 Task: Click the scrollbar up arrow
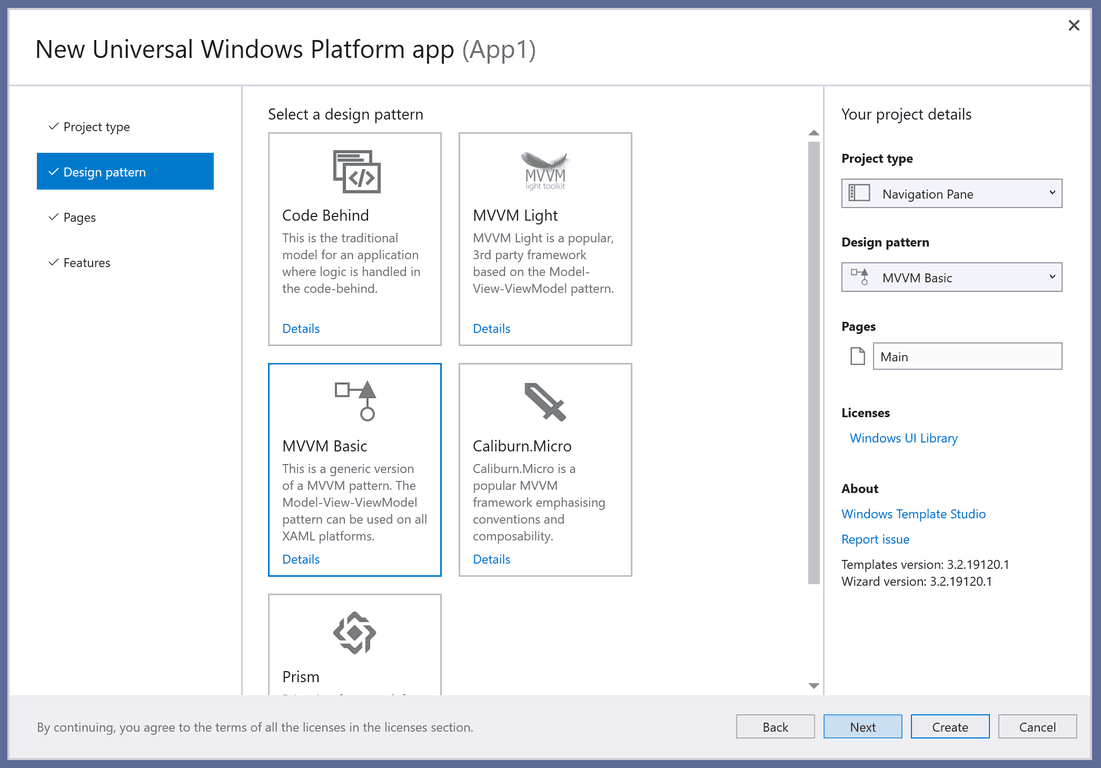(814, 133)
